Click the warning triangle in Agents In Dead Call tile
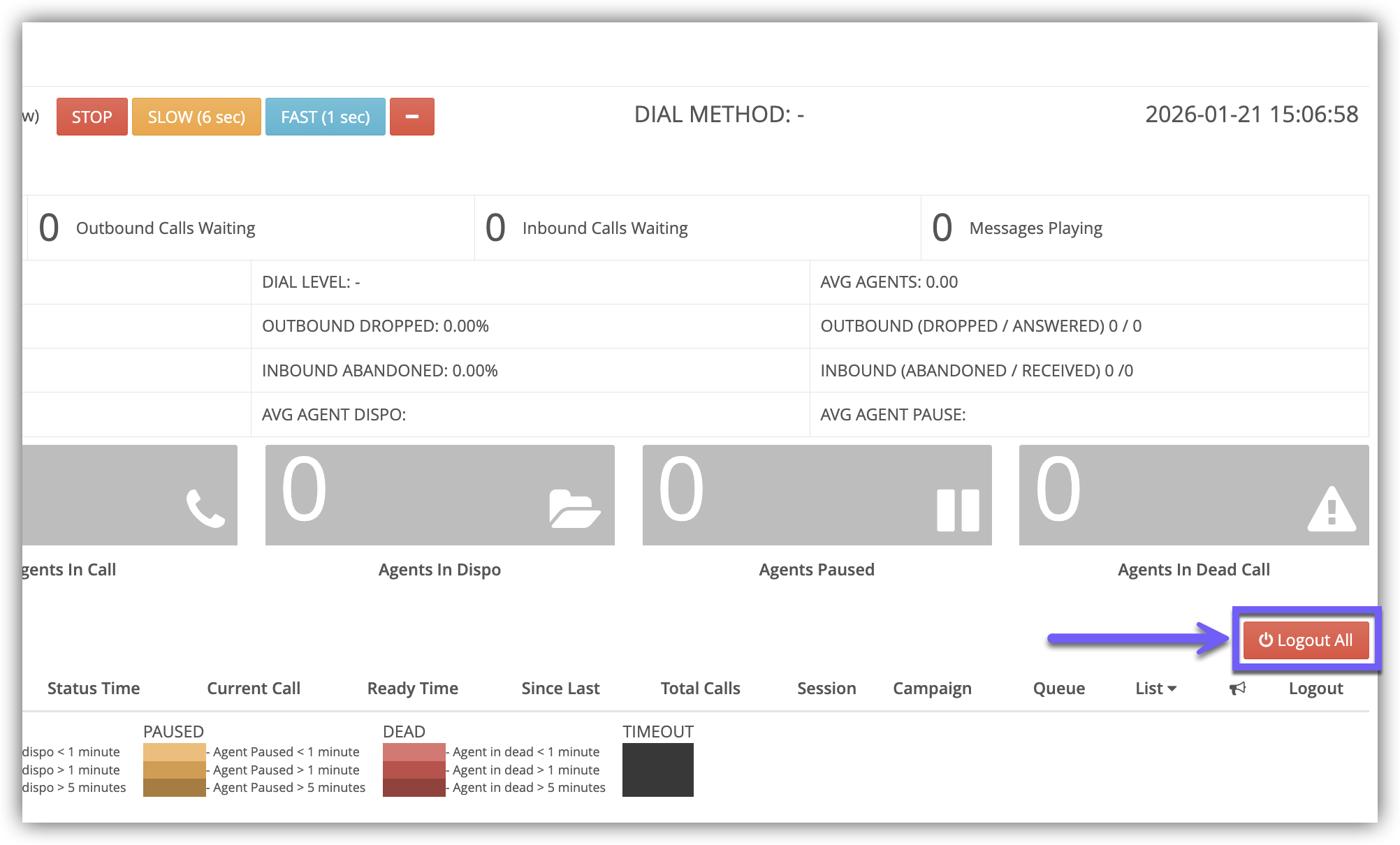The image size is (1400, 845). click(1332, 510)
